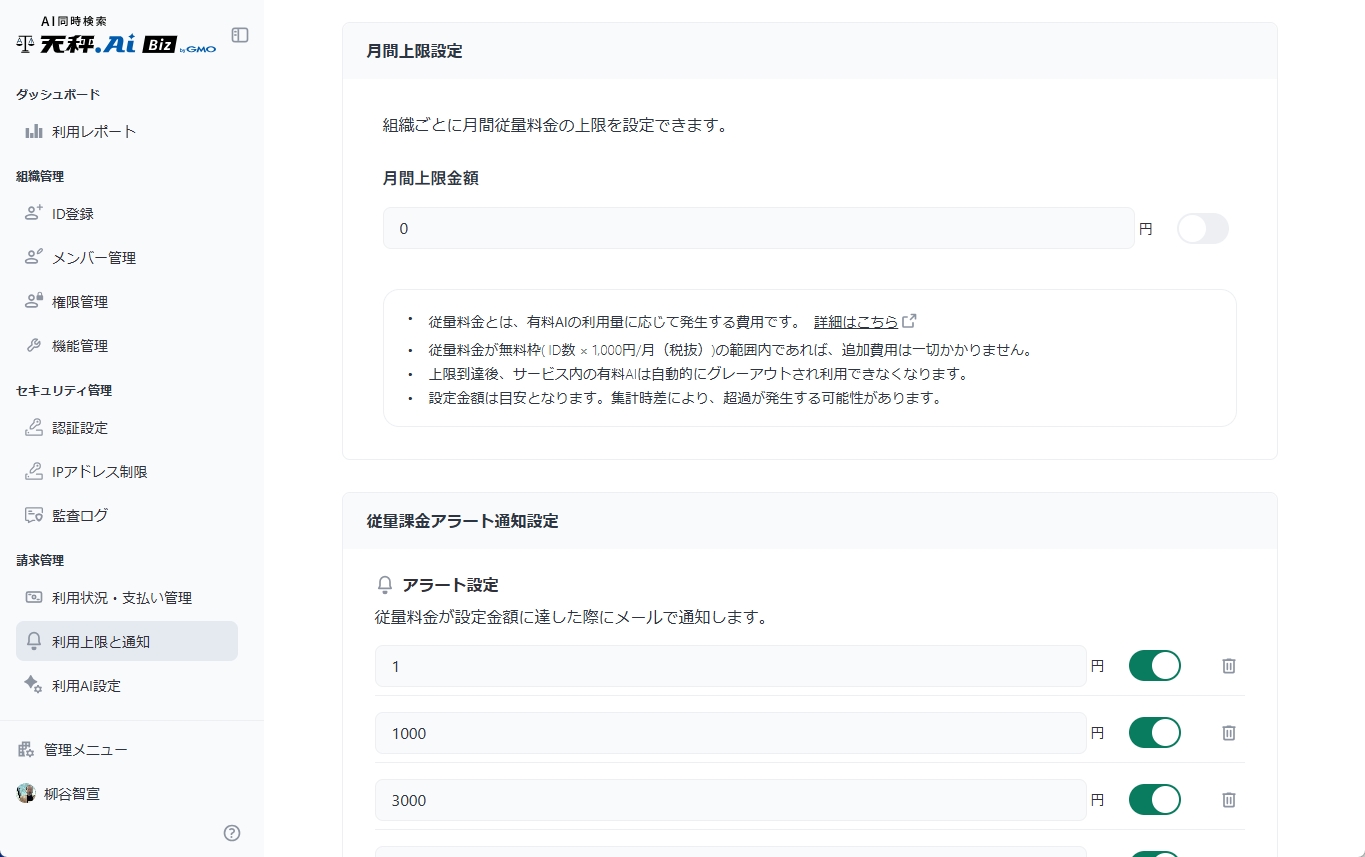The image size is (1365, 857).
Task: View the 監査ログ audit log
Action: click(82, 515)
